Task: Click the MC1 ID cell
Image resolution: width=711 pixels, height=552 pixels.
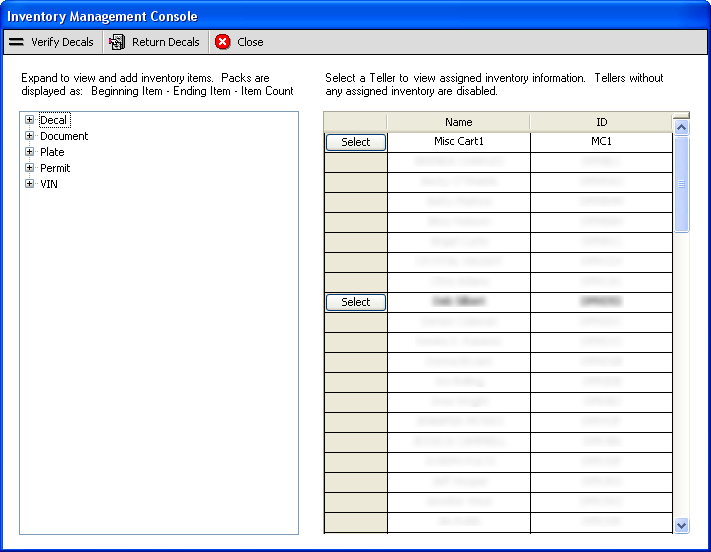Action: (x=601, y=142)
